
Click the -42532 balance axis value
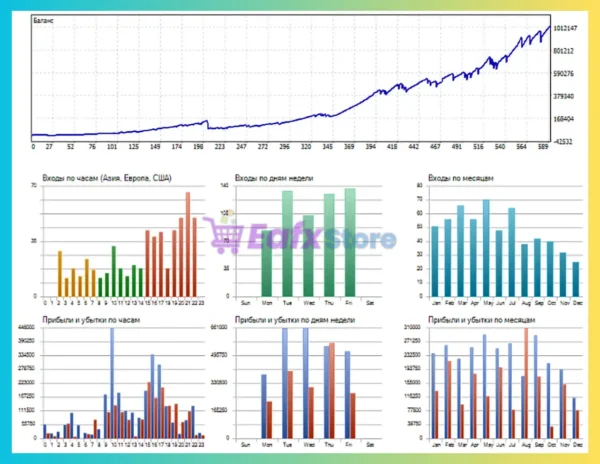click(563, 142)
